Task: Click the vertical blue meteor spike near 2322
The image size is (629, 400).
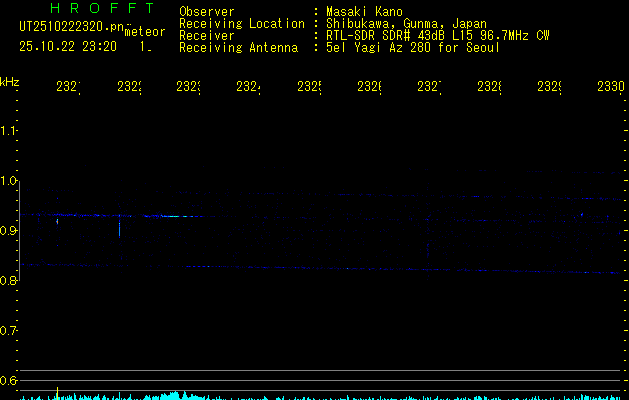Action: [x=120, y=227]
